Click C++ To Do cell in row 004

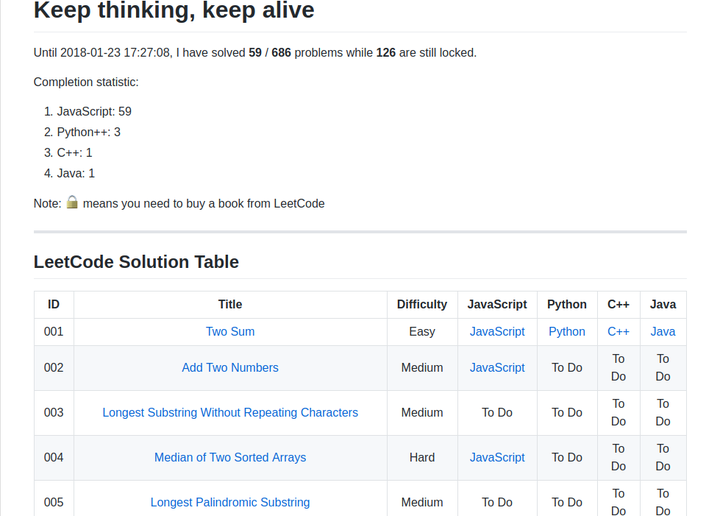coord(618,457)
